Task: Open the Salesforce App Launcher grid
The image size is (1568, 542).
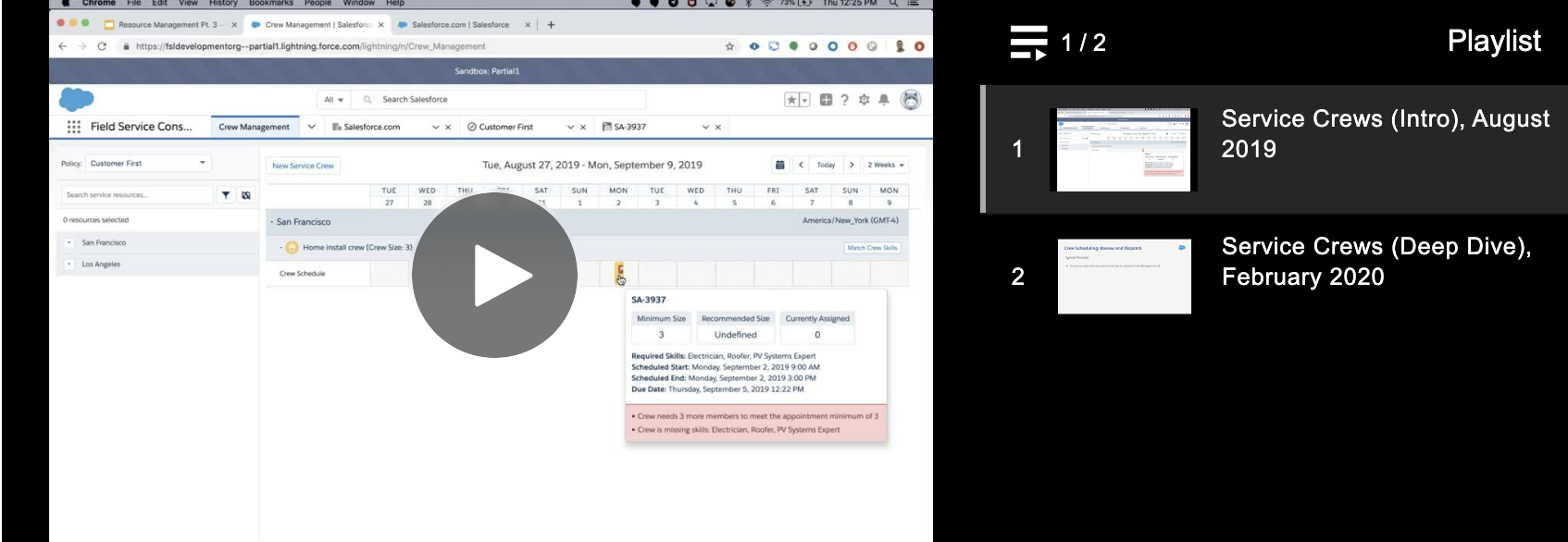Action: pos(74,127)
